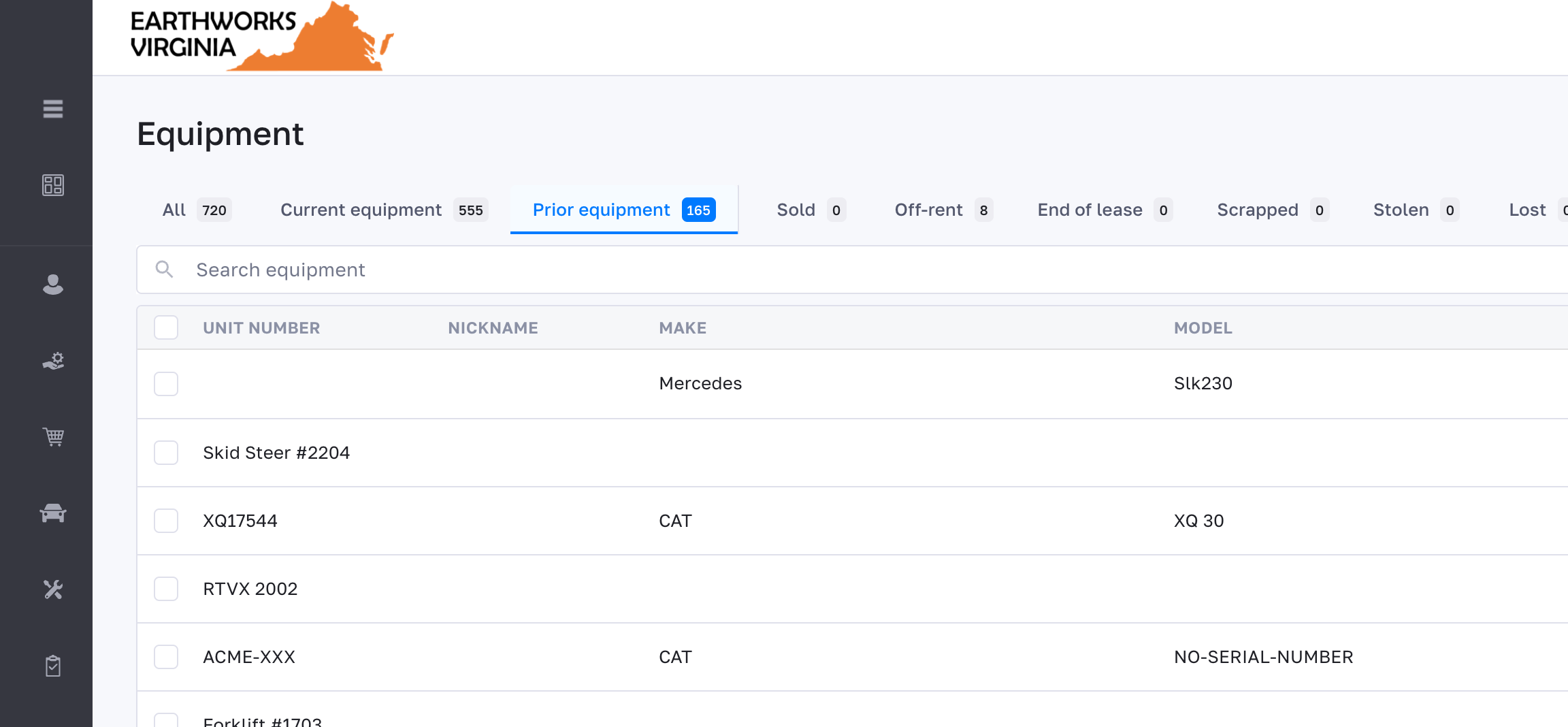Open the Skid Steer #2204 entry
Image resolution: width=1568 pixels, height=727 pixels.
276,453
